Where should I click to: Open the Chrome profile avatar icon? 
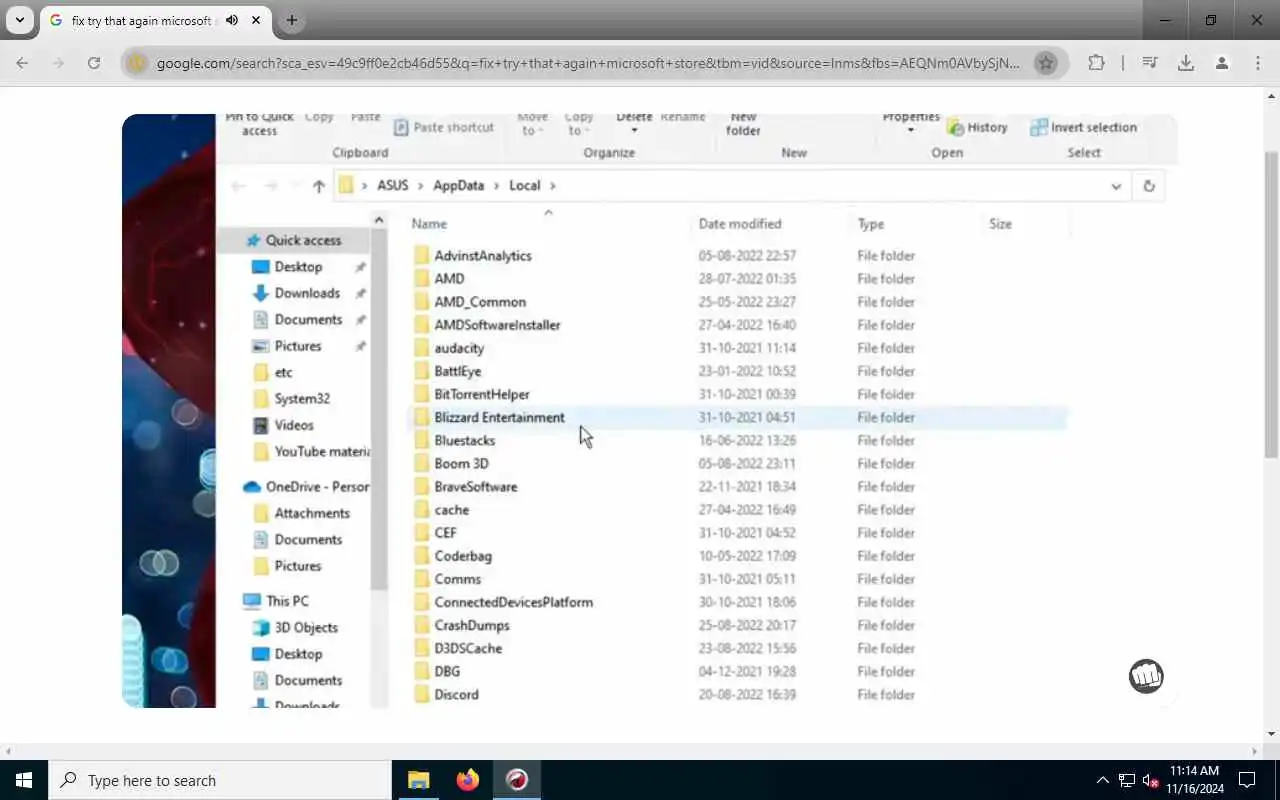coord(1222,63)
